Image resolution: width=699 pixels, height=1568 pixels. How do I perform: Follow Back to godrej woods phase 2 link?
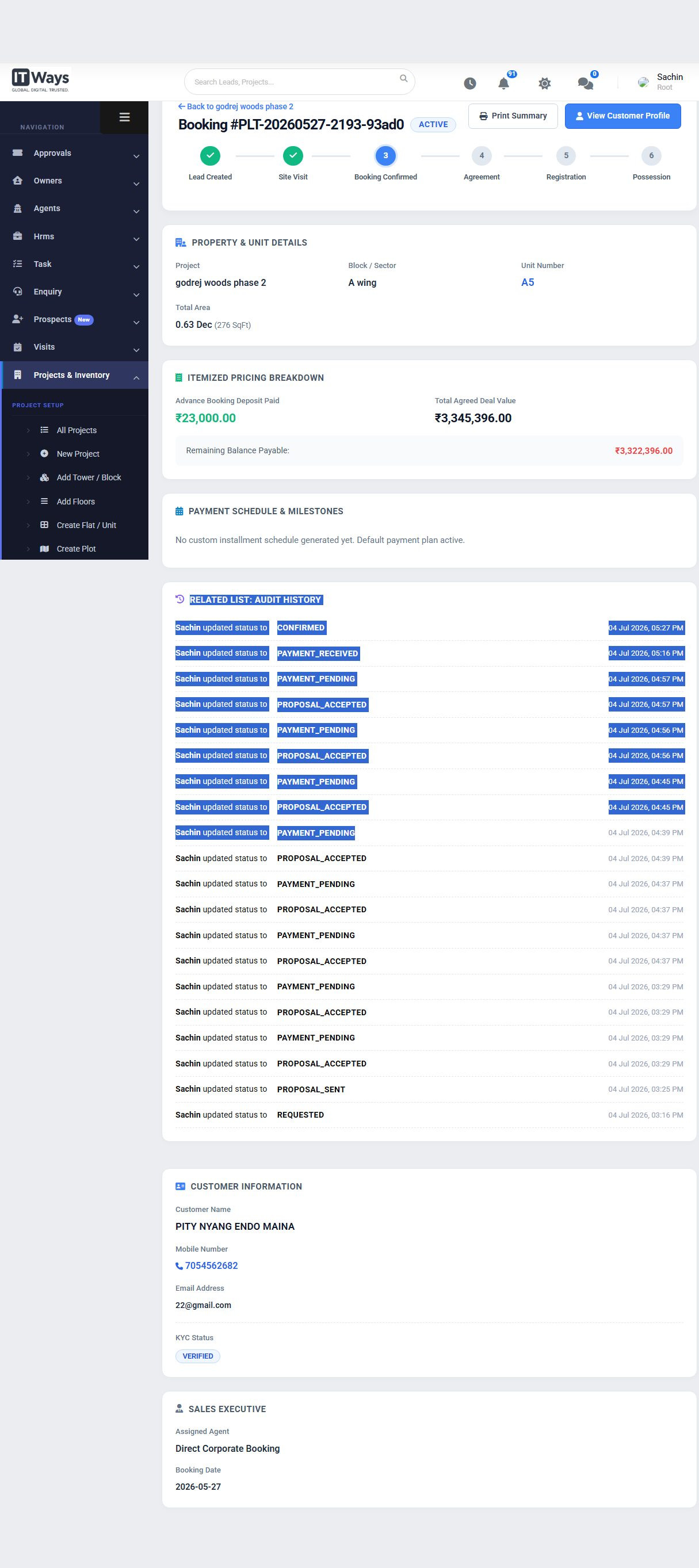[x=236, y=106]
